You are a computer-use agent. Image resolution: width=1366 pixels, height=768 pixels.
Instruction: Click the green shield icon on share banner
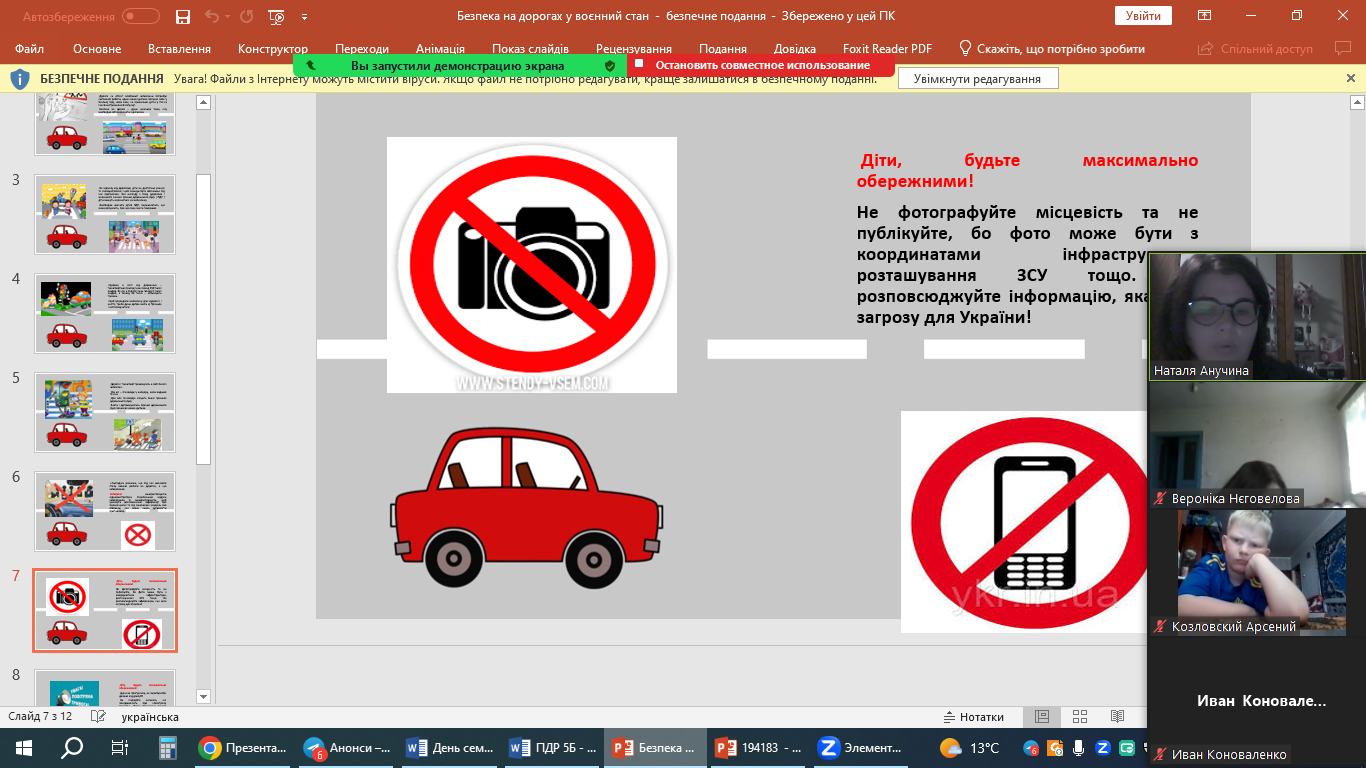click(610, 65)
